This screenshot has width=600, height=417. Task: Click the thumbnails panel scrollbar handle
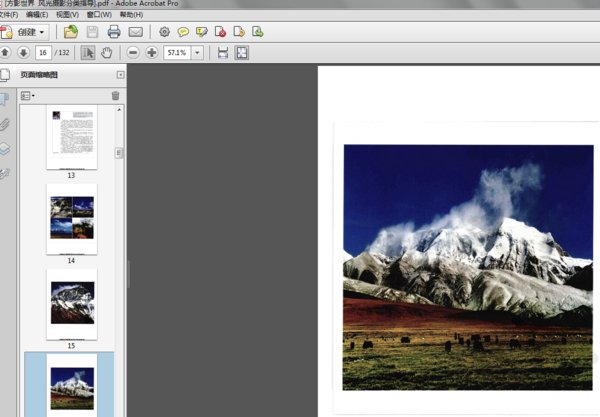[x=119, y=153]
